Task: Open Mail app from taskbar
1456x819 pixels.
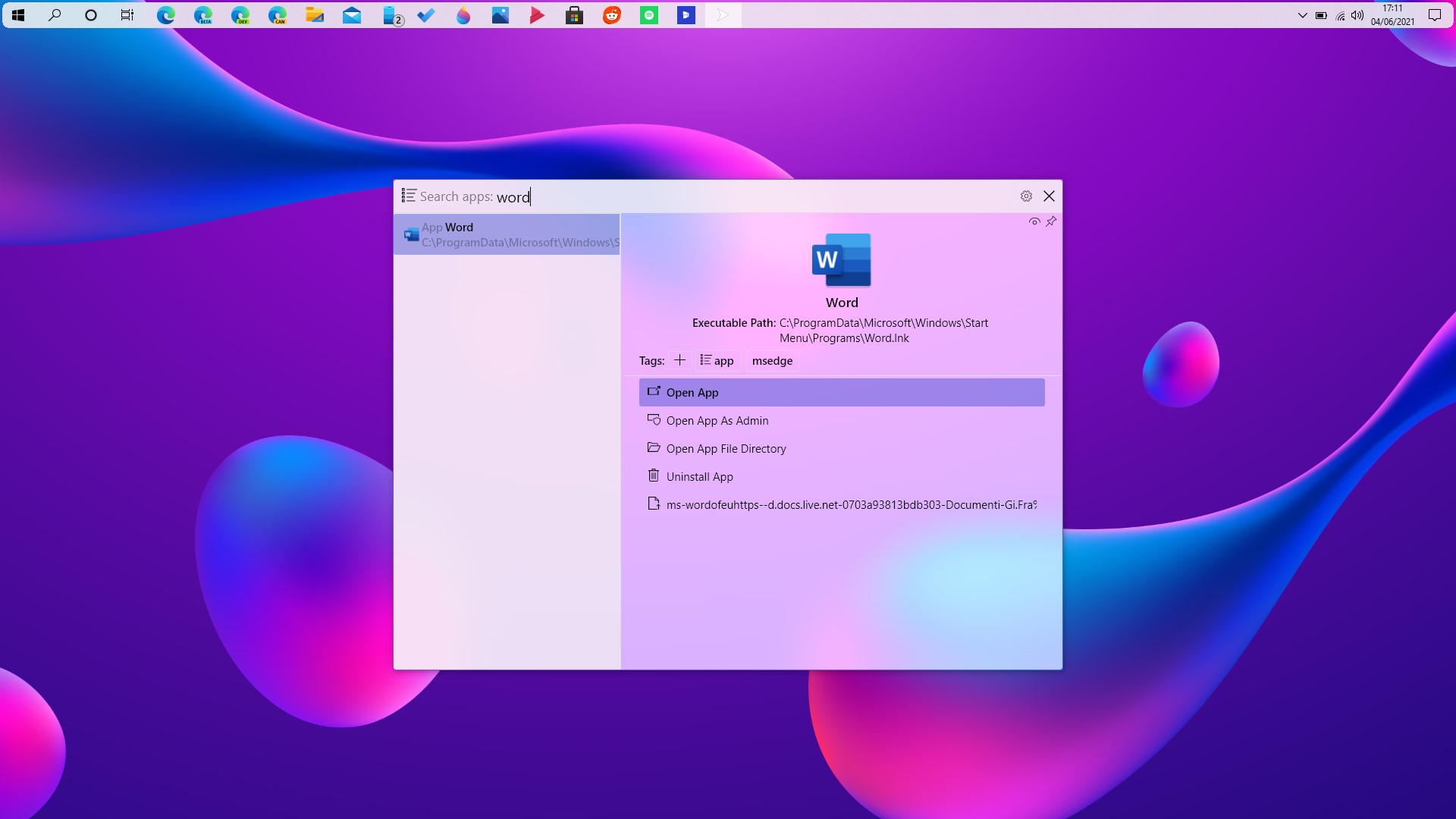Action: tap(352, 15)
